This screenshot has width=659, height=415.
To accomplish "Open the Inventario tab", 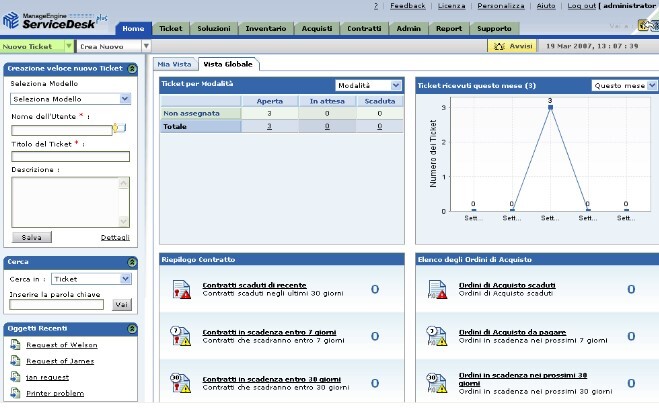I will (x=266, y=29).
